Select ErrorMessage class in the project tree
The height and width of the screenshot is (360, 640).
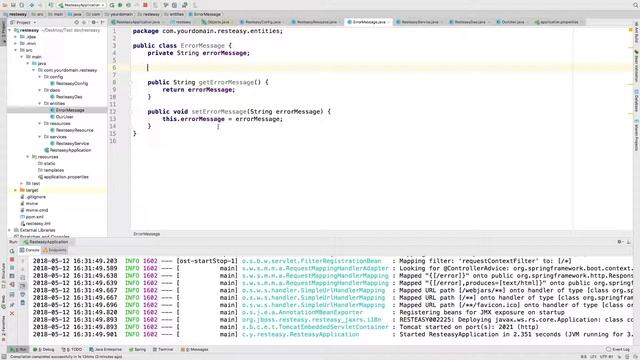pos(70,110)
